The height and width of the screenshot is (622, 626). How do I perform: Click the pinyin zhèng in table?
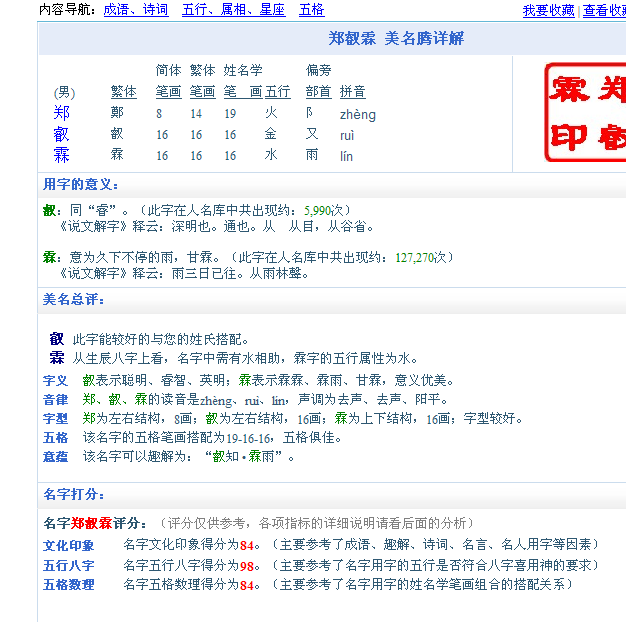point(358,115)
